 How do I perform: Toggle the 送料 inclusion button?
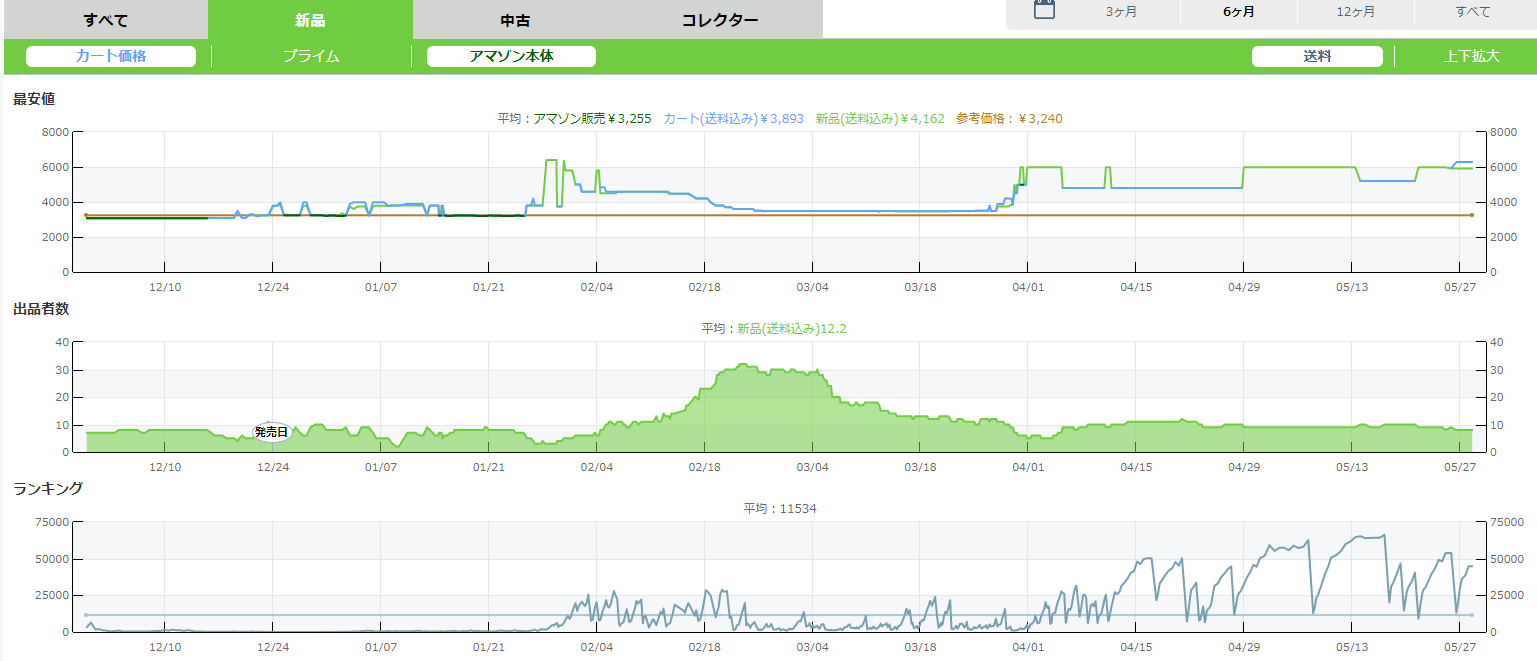point(1317,56)
